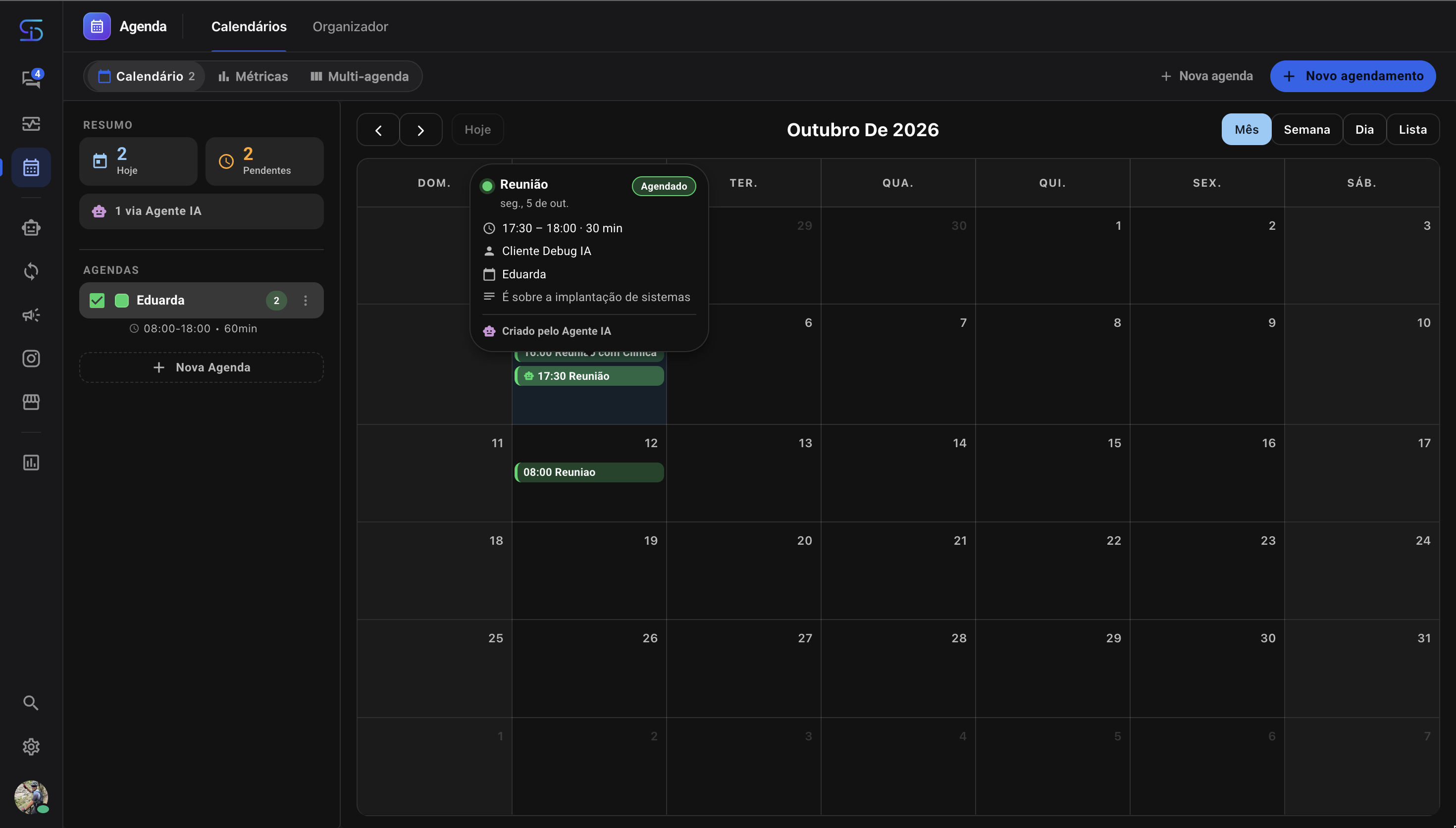
Task: Click the Agendado status badge
Action: pyautogui.click(x=664, y=187)
